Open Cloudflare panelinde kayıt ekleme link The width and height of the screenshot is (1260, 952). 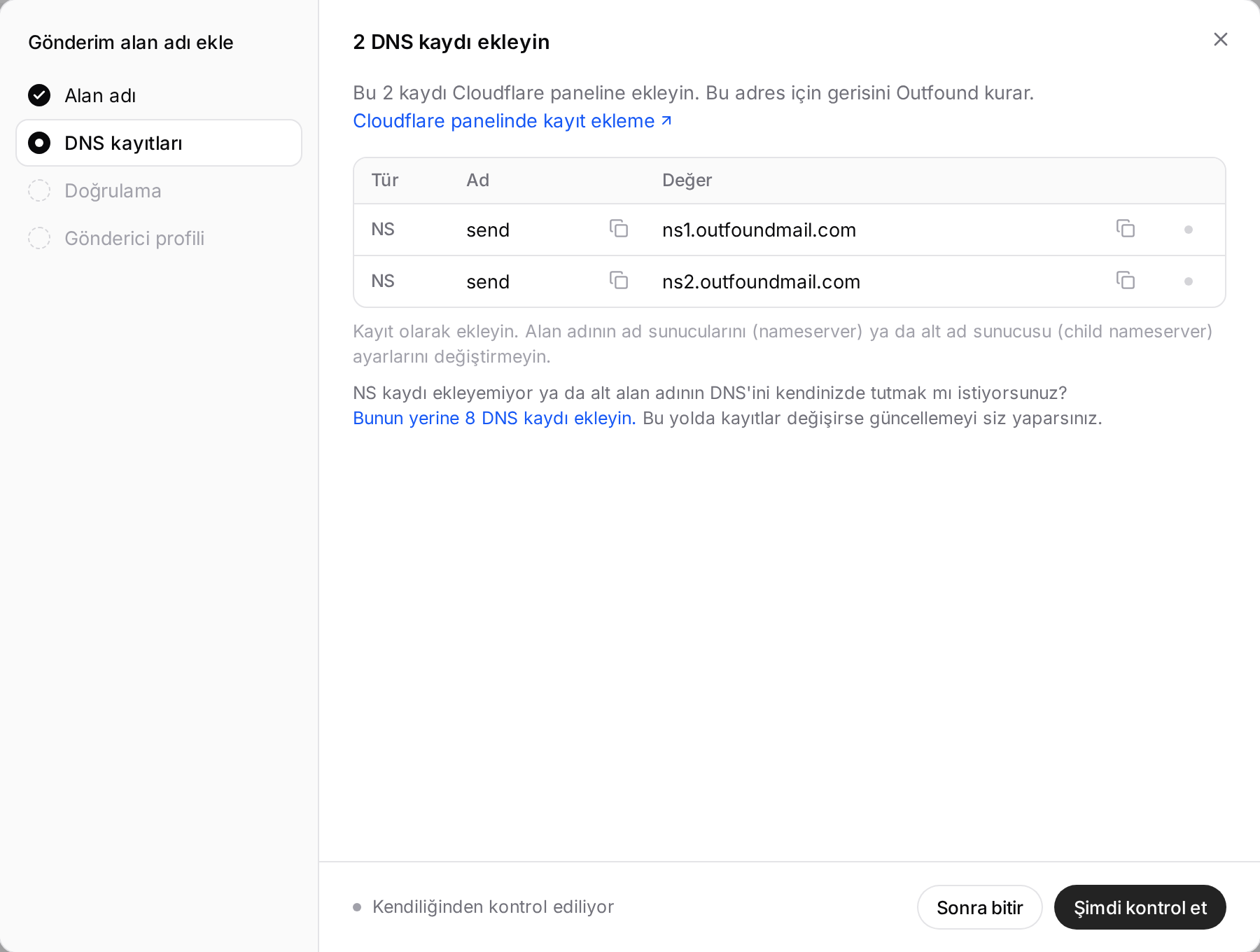[x=512, y=121]
